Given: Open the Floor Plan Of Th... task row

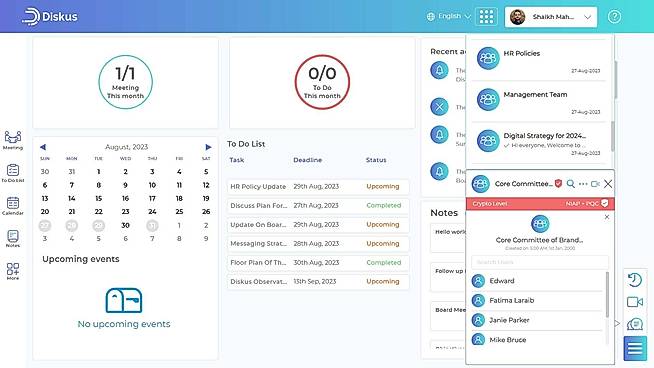Looking at the screenshot, I should click(318, 262).
